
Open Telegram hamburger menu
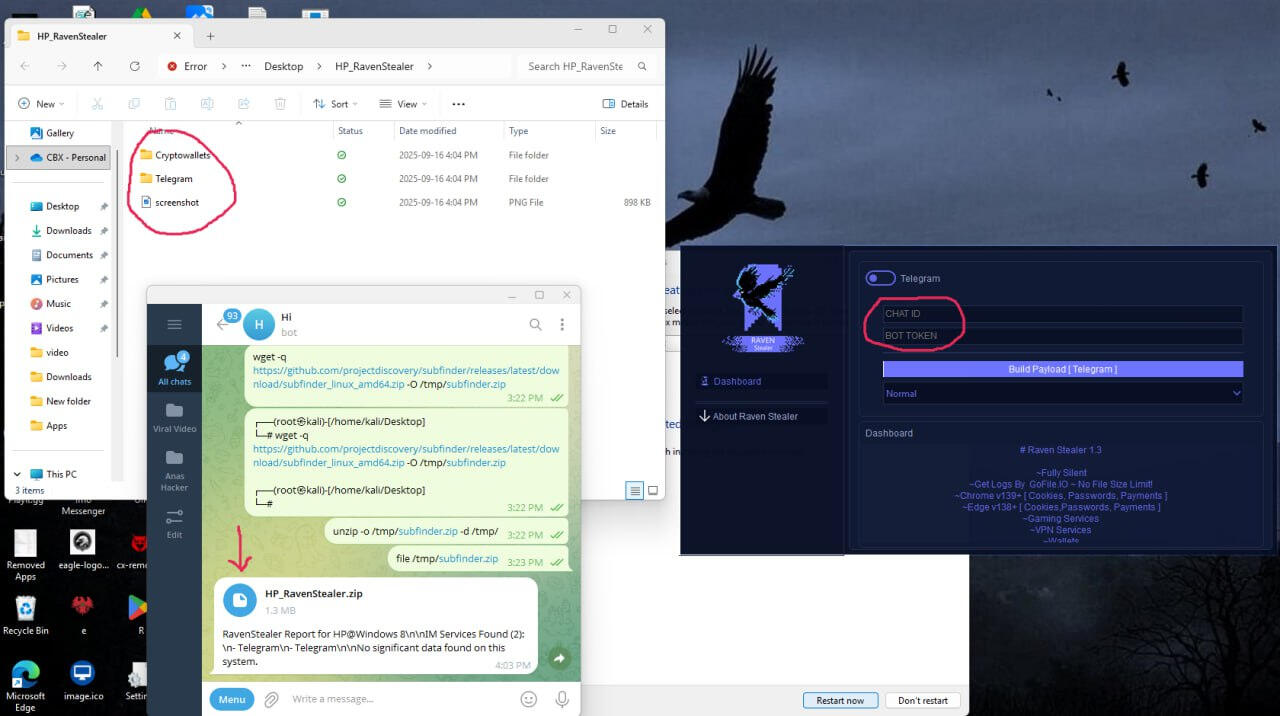[x=174, y=324]
